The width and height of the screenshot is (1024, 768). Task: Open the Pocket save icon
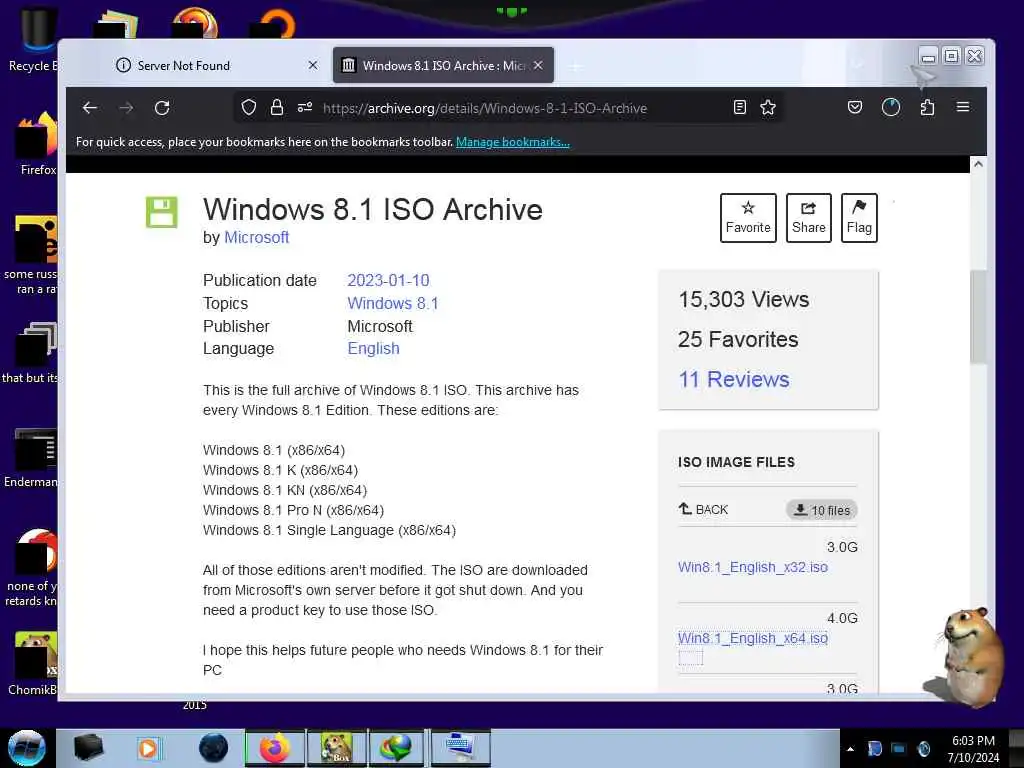855,108
